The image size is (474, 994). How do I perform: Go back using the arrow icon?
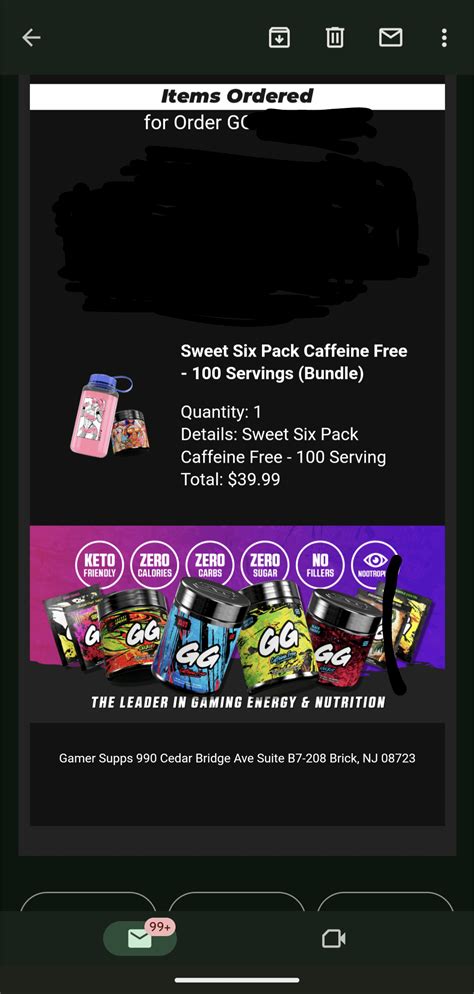click(x=31, y=38)
